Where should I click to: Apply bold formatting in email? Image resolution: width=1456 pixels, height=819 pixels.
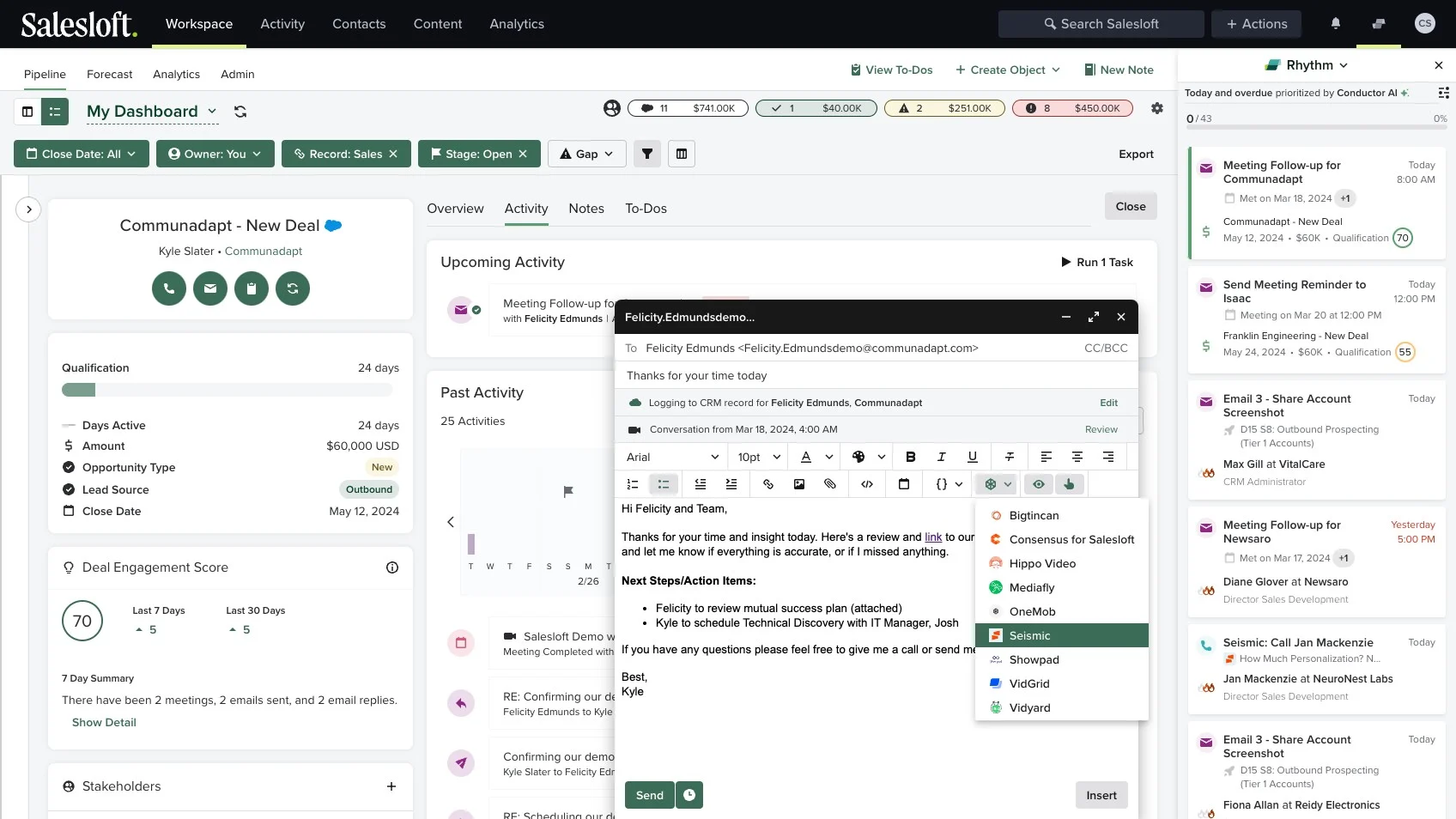(911, 457)
